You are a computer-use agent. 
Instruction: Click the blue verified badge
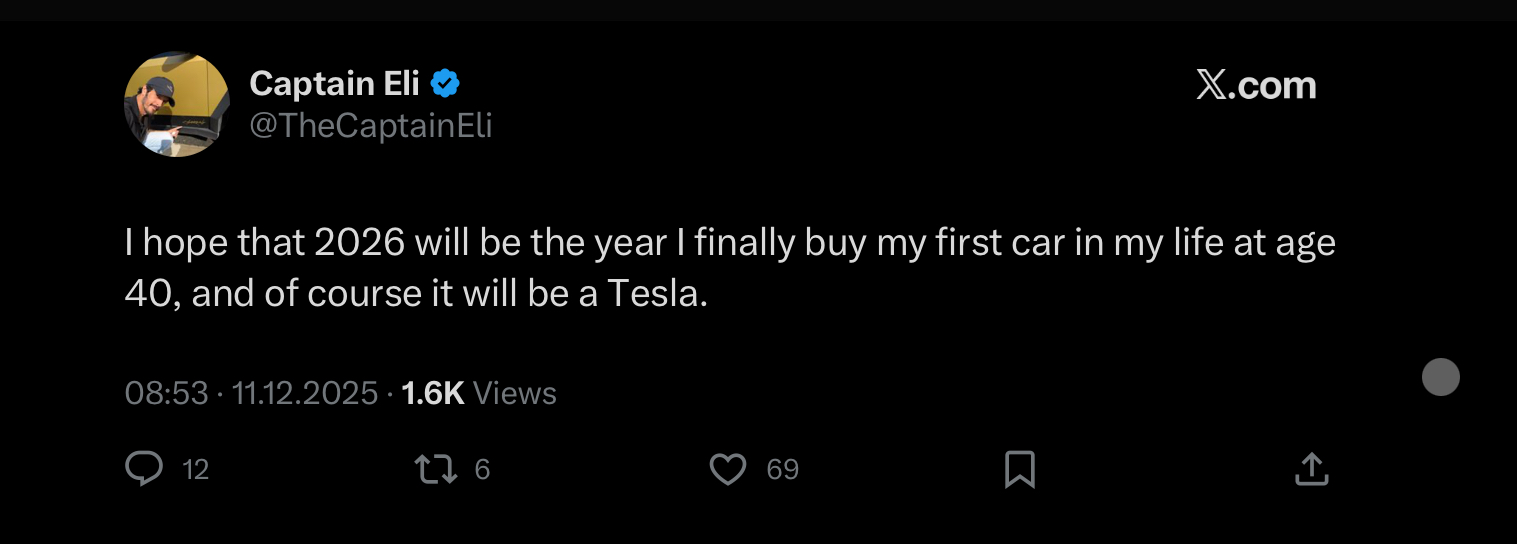click(445, 84)
